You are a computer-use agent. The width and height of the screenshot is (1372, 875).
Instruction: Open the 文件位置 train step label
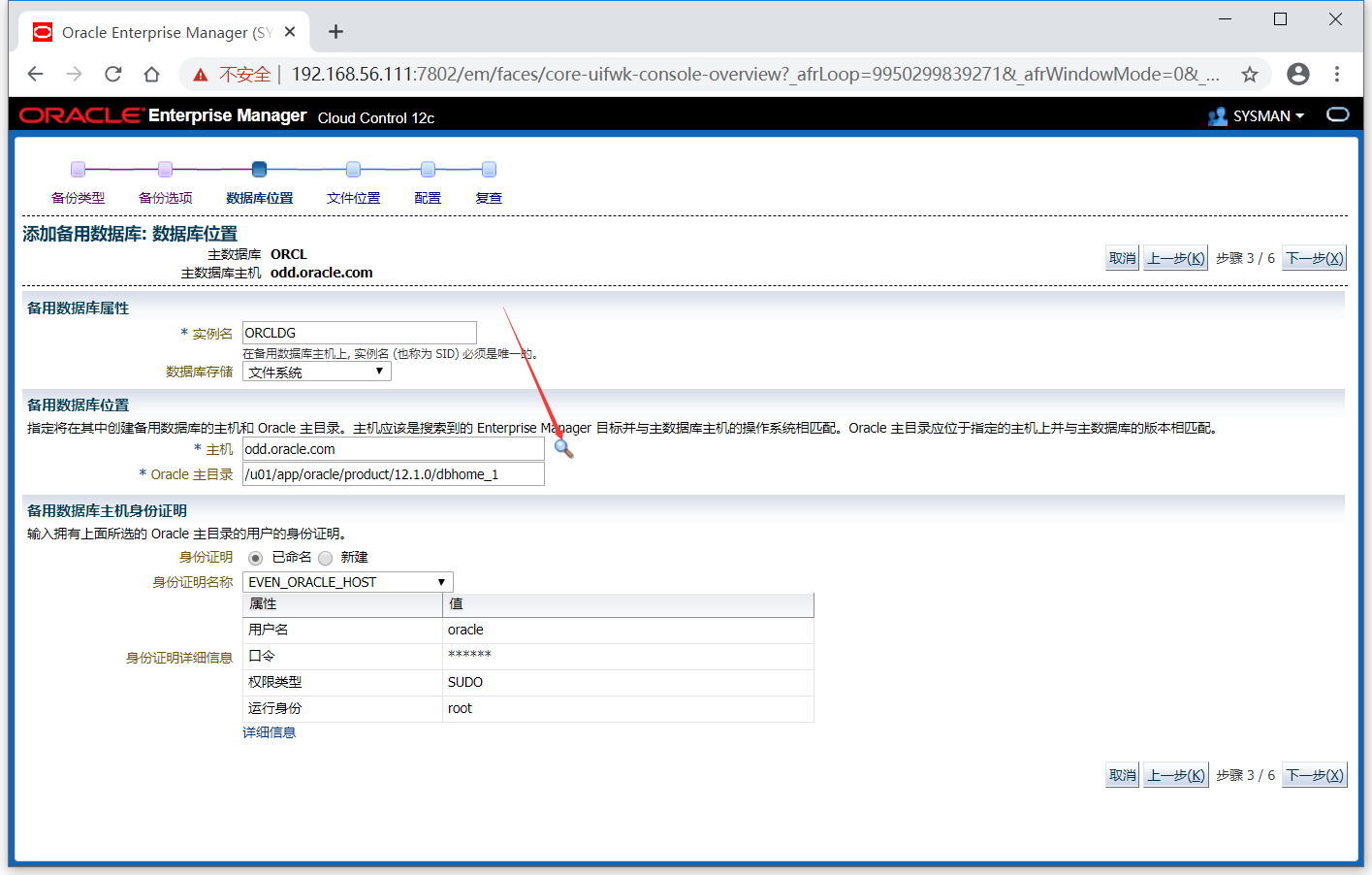pos(353,198)
